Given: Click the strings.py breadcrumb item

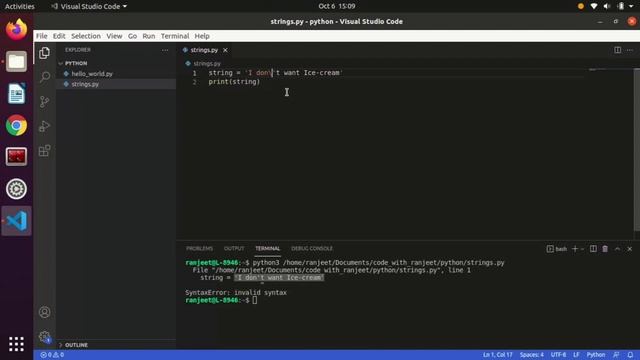Looking at the screenshot, I should point(207,64).
